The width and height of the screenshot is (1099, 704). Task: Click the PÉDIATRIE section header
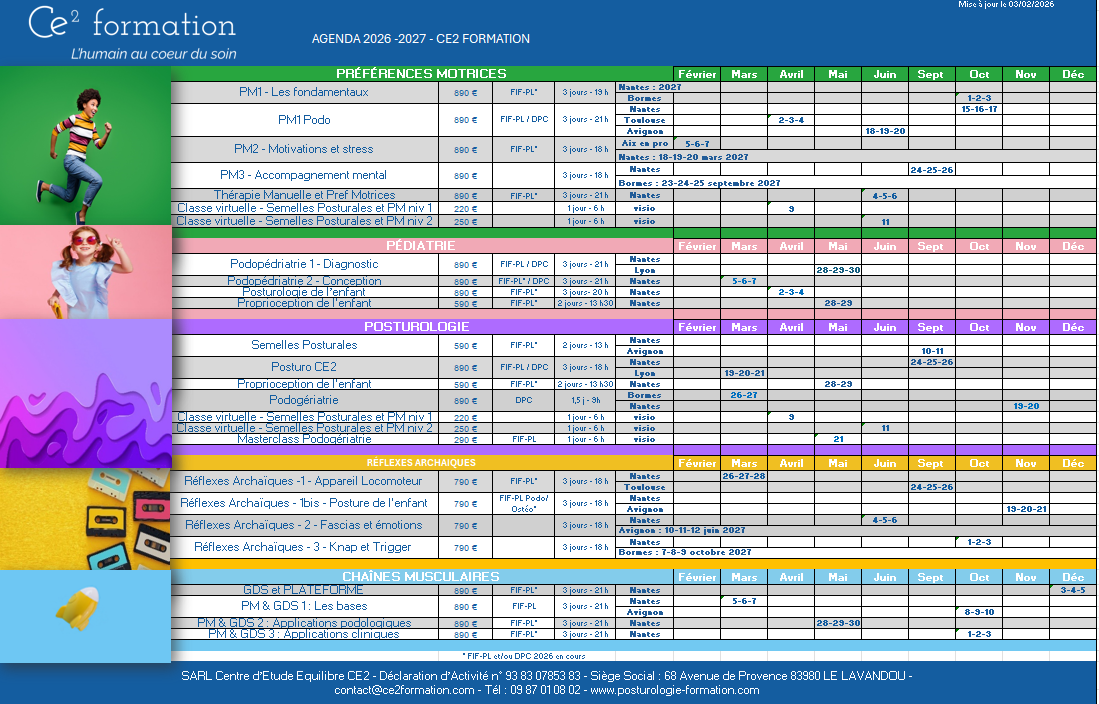pos(421,245)
